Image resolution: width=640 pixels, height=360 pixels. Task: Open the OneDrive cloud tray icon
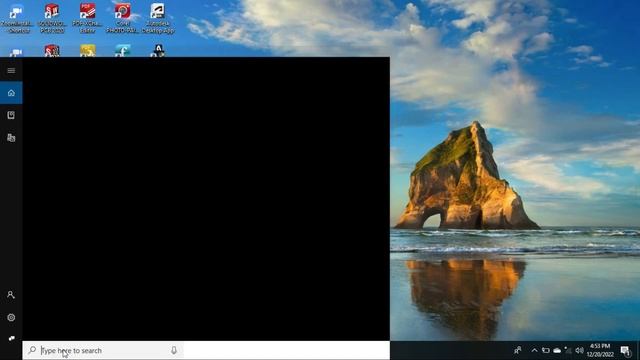pos(557,350)
